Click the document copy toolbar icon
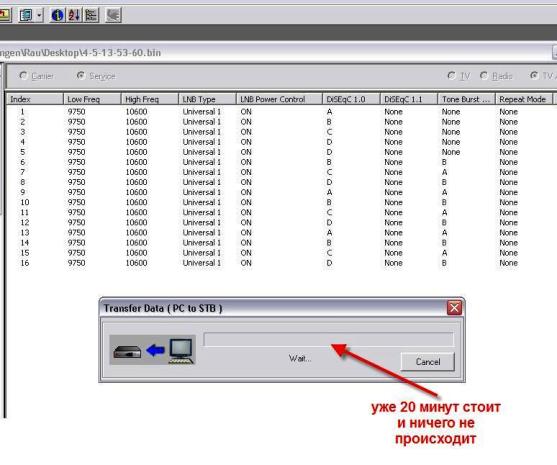Image resolution: width=557 pixels, height=465 pixels. coord(26,15)
